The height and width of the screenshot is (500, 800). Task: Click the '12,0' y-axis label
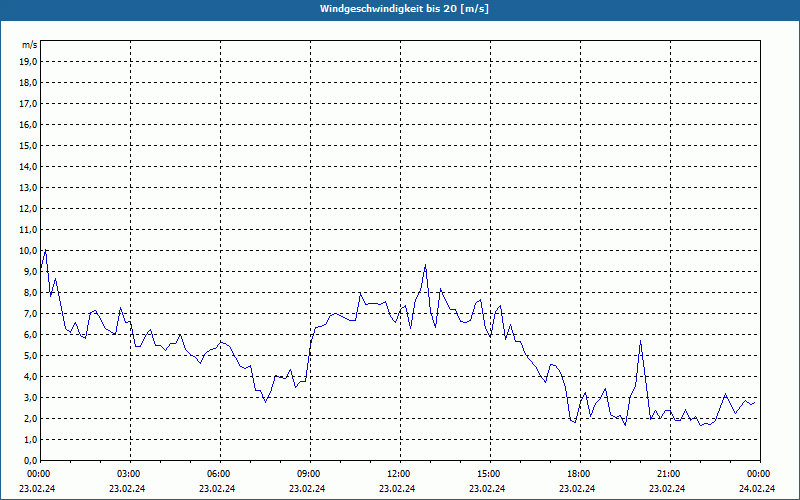click(28, 209)
